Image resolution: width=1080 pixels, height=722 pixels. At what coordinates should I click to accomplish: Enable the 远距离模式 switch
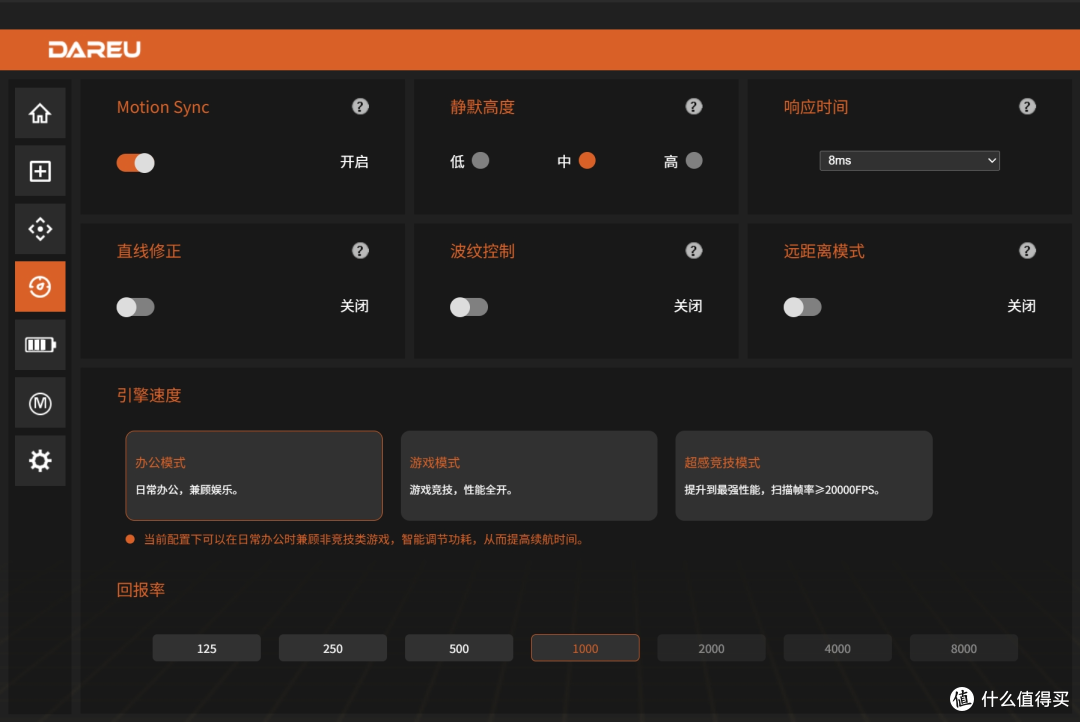[802, 307]
